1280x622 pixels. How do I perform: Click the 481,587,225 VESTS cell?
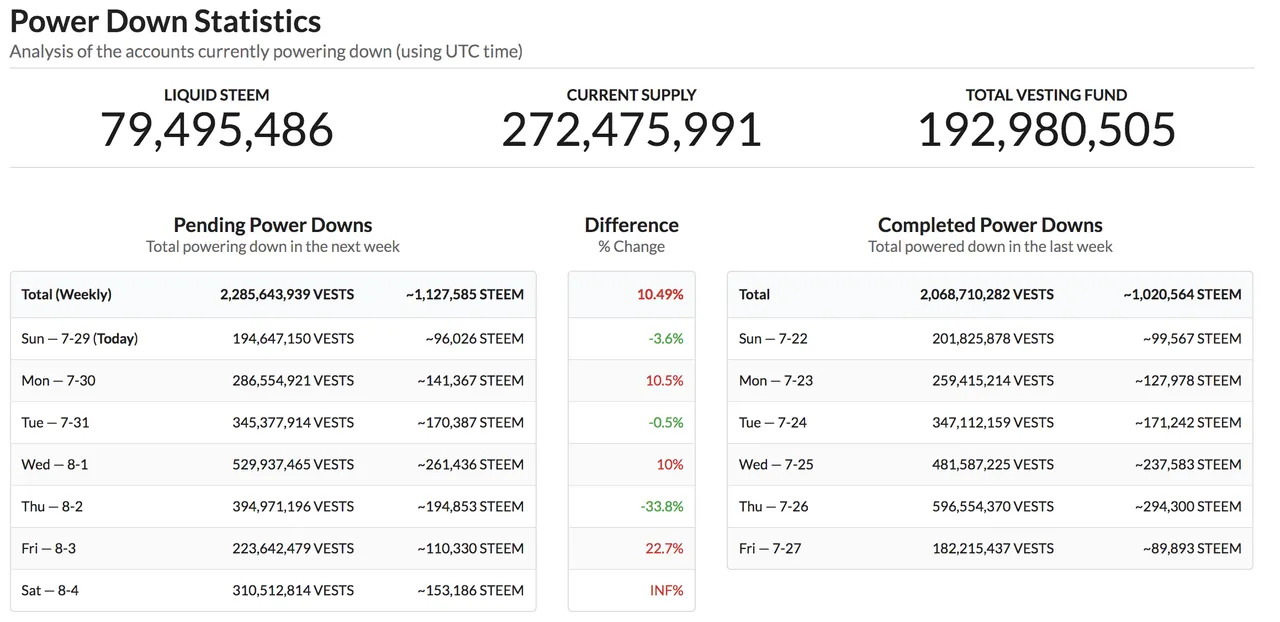coord(993,464)
